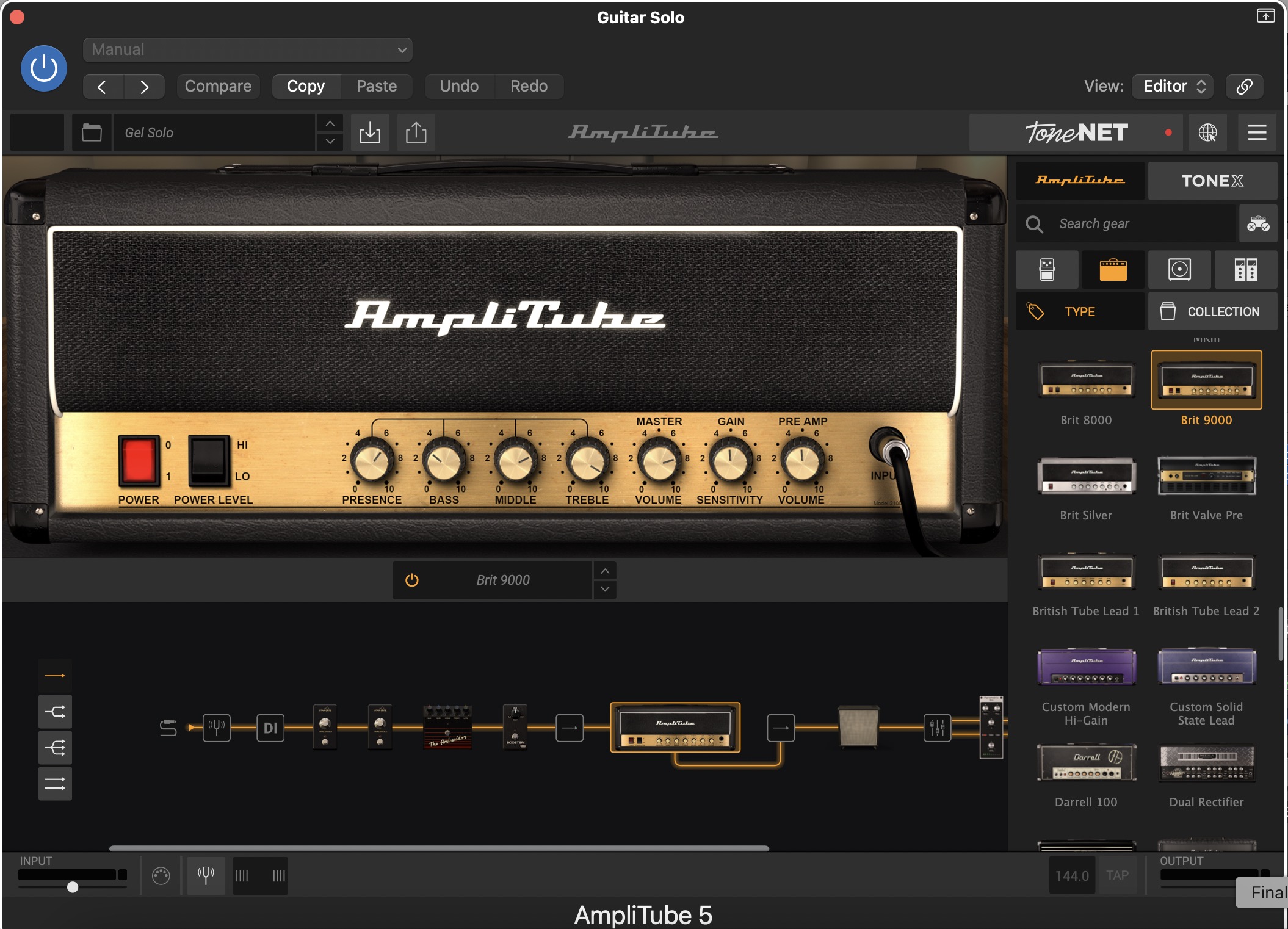Click the globe web icon
The image size is (1288, 929).
click(1207, 132)
